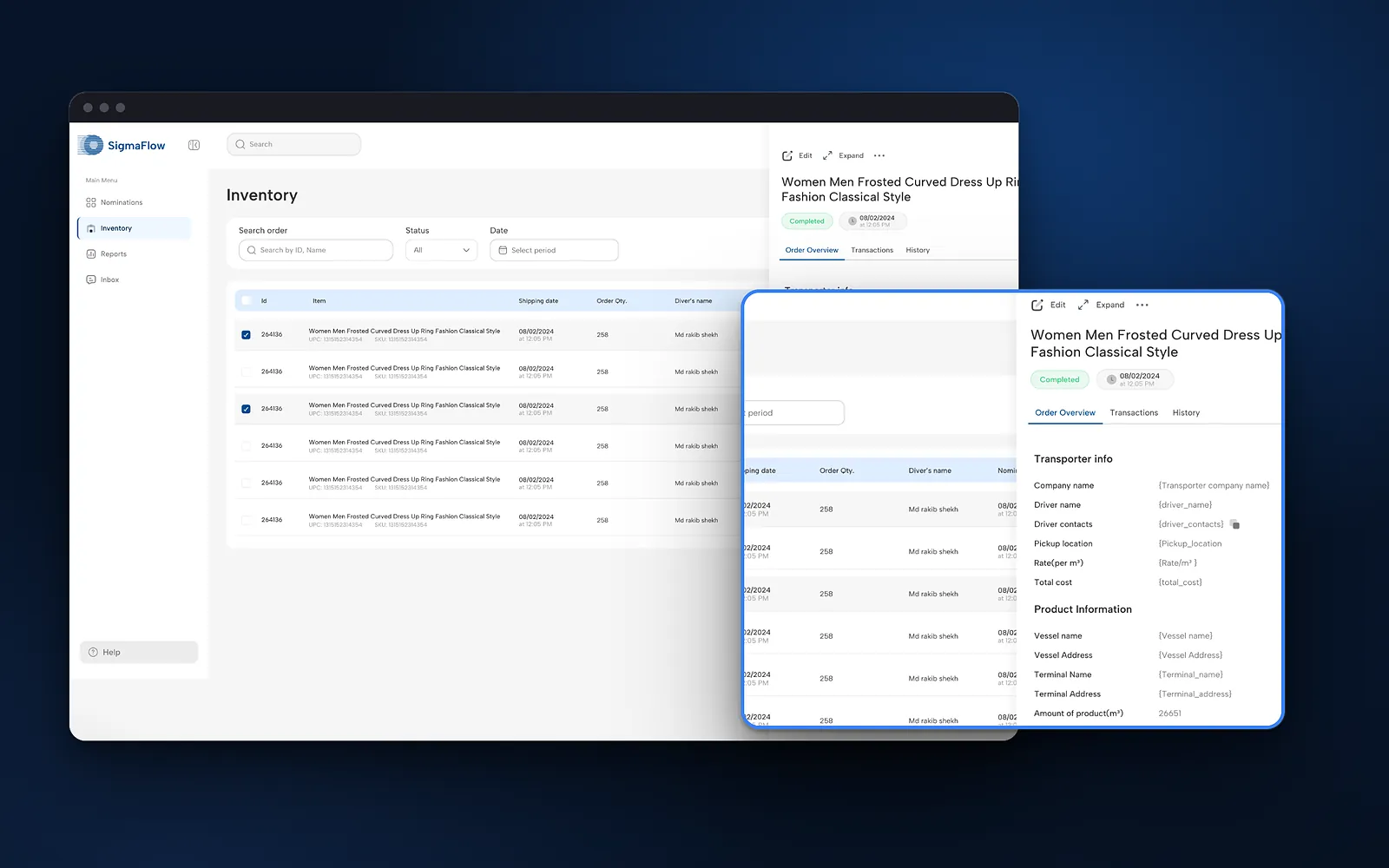Switch to Transactions tab in main window panel
The height and width of the screenshot is (868, 1389).
pyautogui.click(x=872, y=250)
